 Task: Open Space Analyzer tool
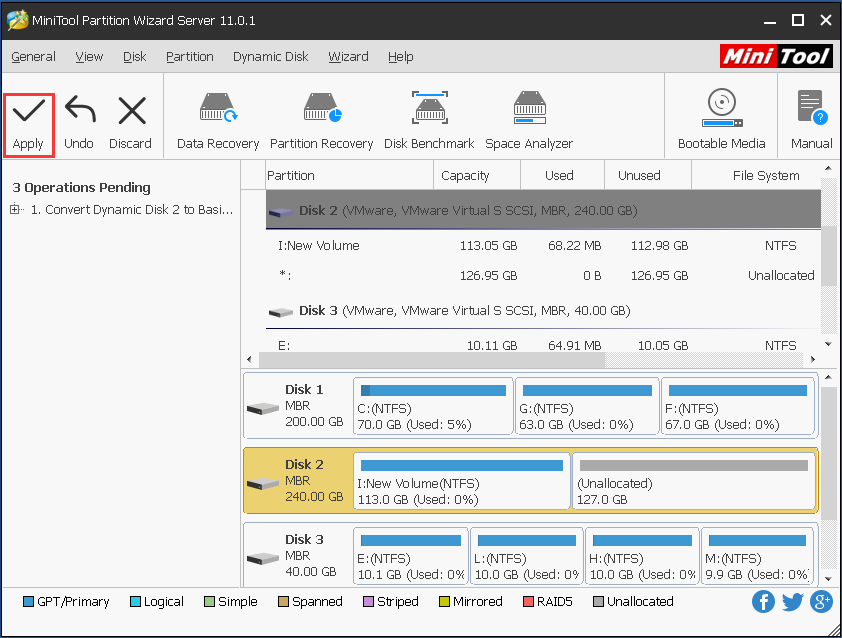529,121
